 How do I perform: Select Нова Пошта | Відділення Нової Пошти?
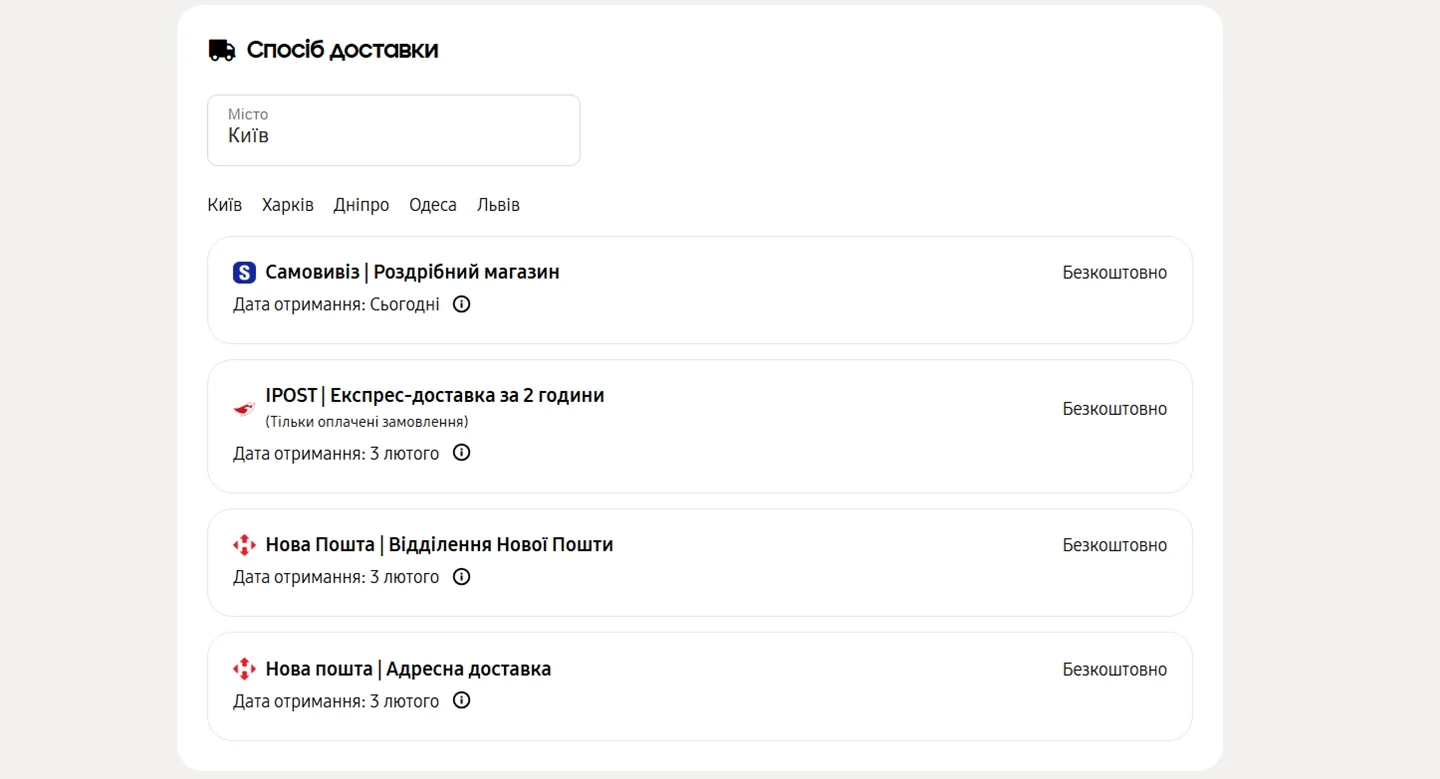(439, 545)
